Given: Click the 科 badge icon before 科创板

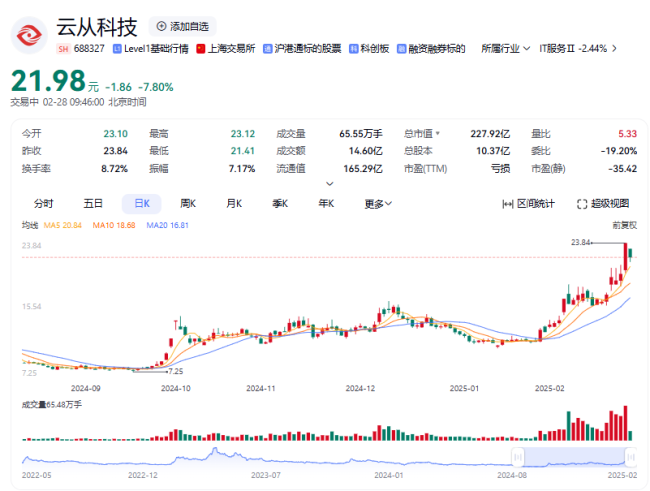Looking at the screenshot, I should click(x=353, y=49).
